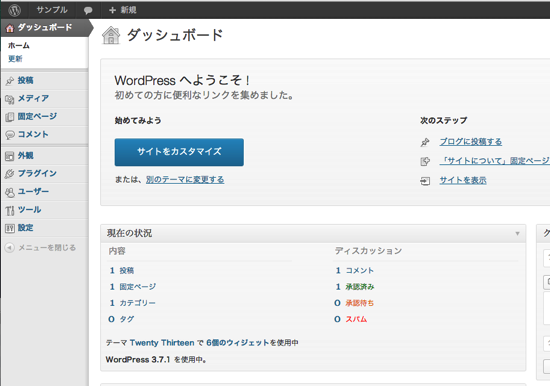Click the ダッシュボード page heading
Viewport: 550px width, 386px height.
(x=175, y=35)
